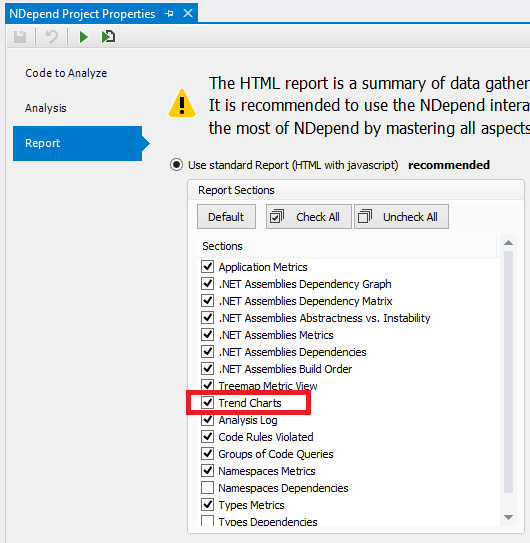Toggle the Analysis Log checkbox
This screenshot has height=543, width=530.
click(x=207, y=419)
